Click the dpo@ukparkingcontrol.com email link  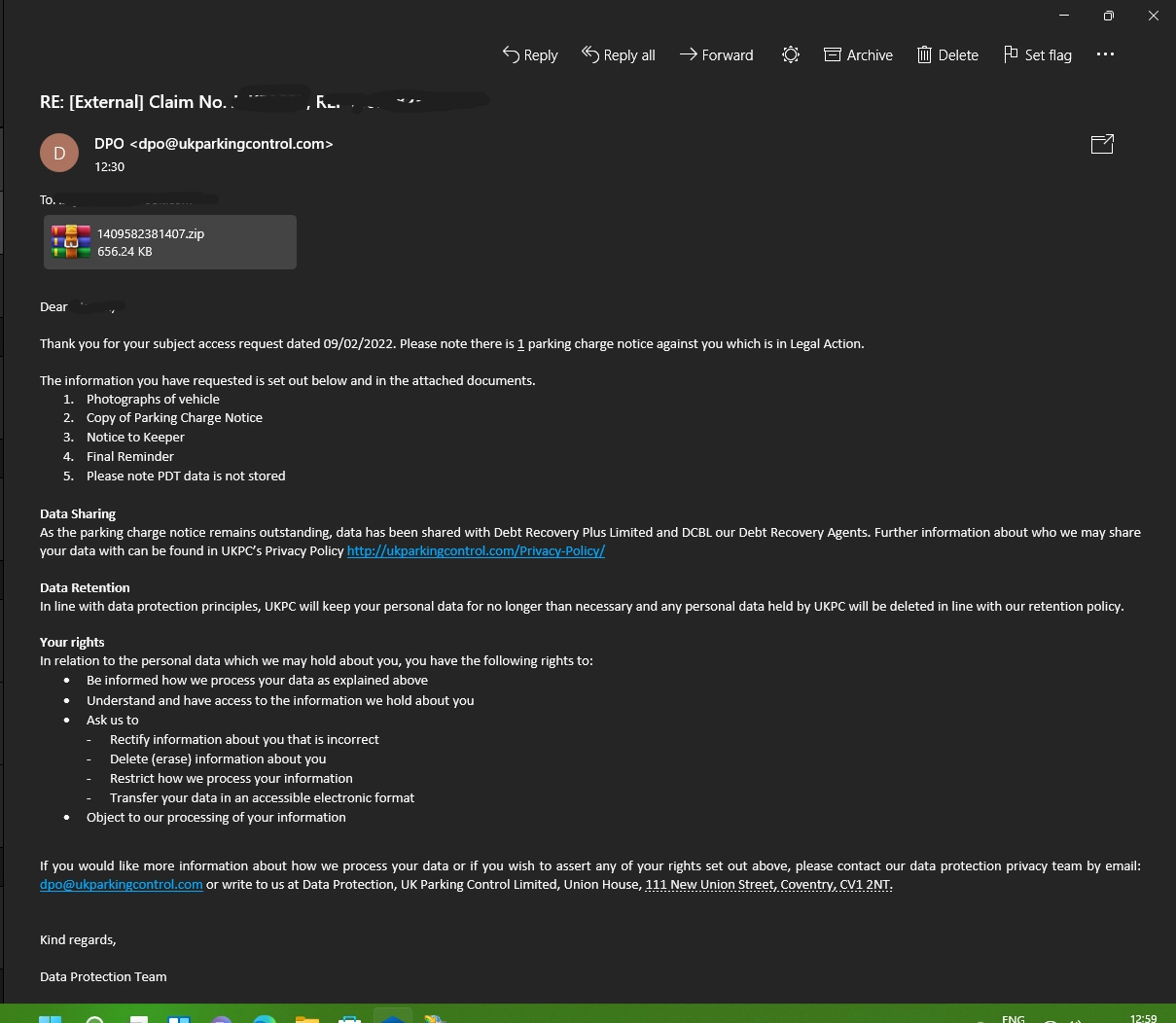pos(122,885)
